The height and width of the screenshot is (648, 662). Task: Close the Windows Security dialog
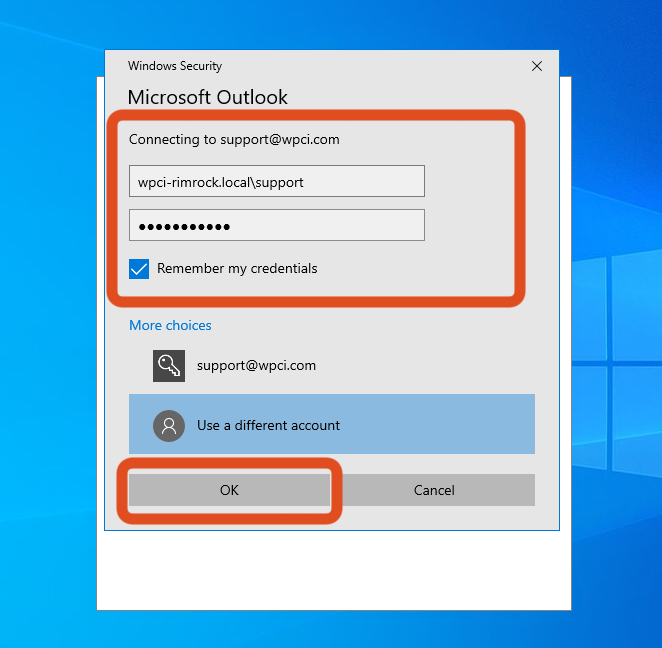pyautogui.click(x=537, y=66)
